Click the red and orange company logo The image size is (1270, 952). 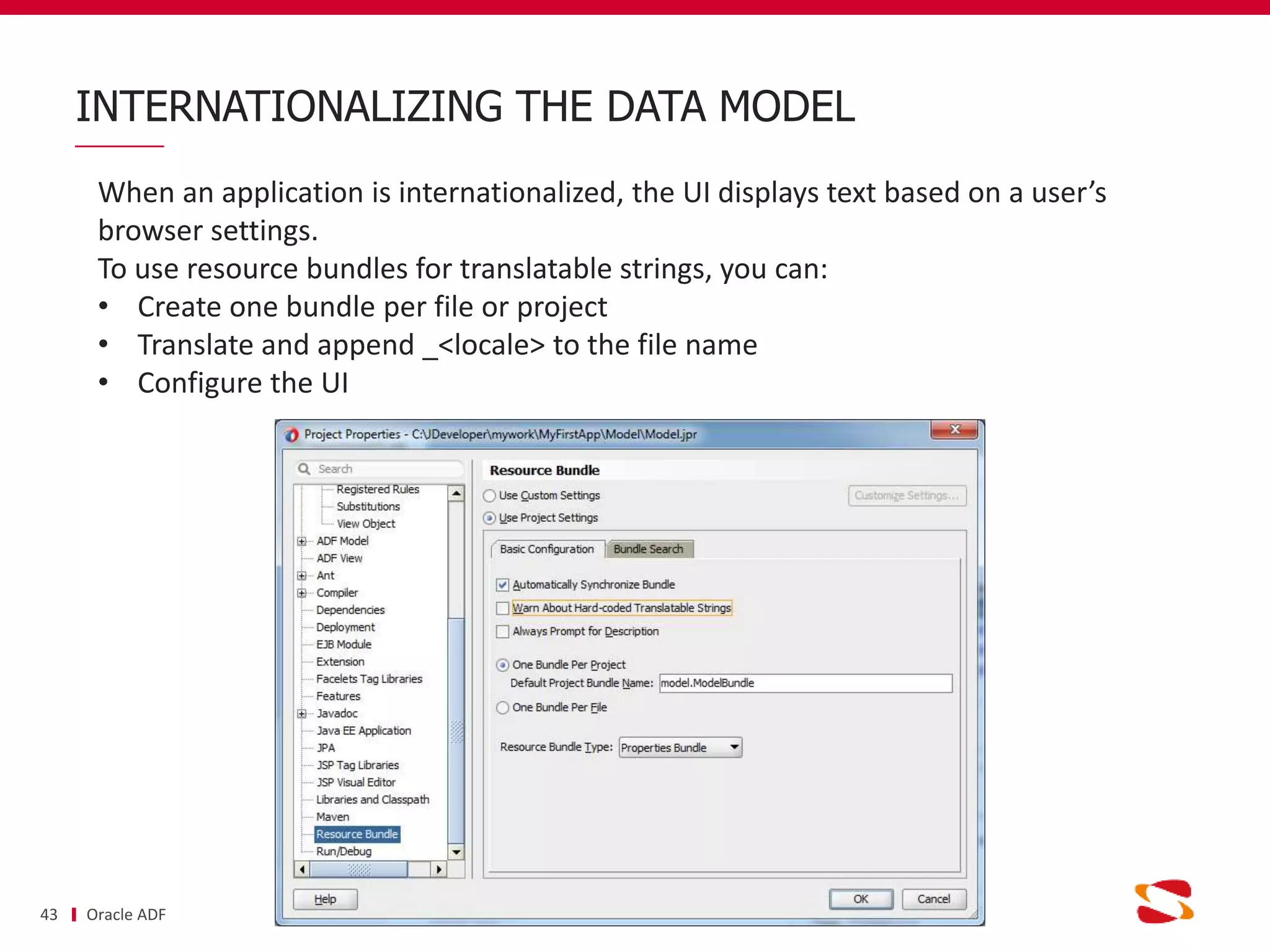point(1164,902)
